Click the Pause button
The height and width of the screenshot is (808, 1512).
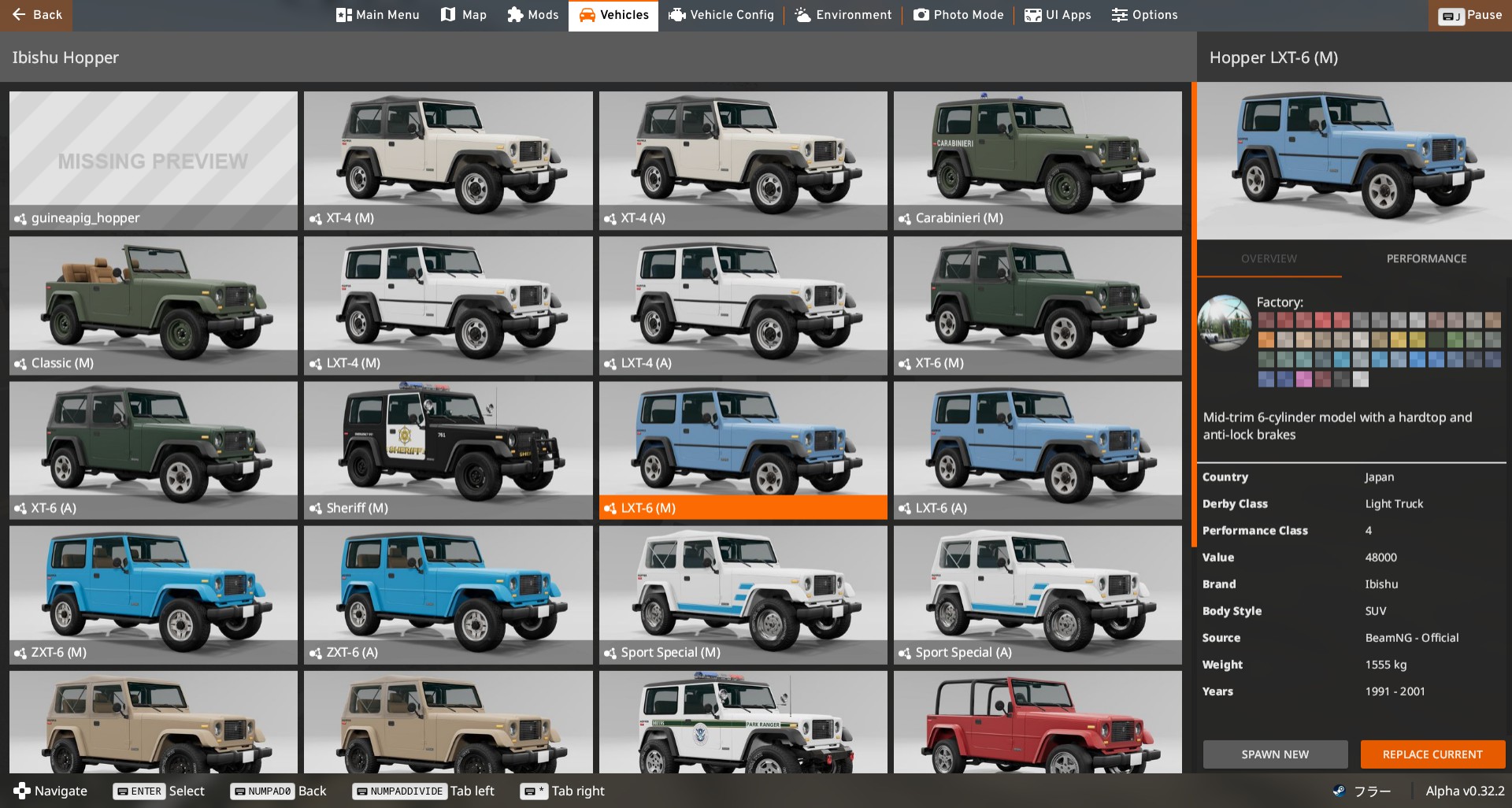tap(1470, 15)
